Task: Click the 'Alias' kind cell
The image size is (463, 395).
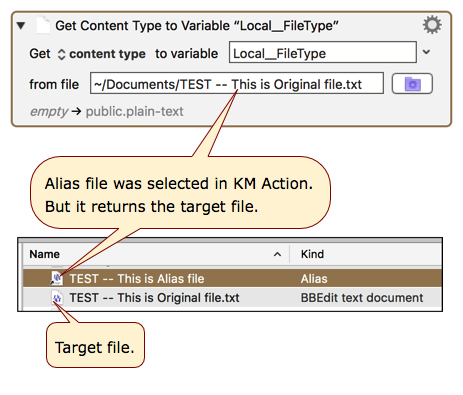Action: (314, 279)
